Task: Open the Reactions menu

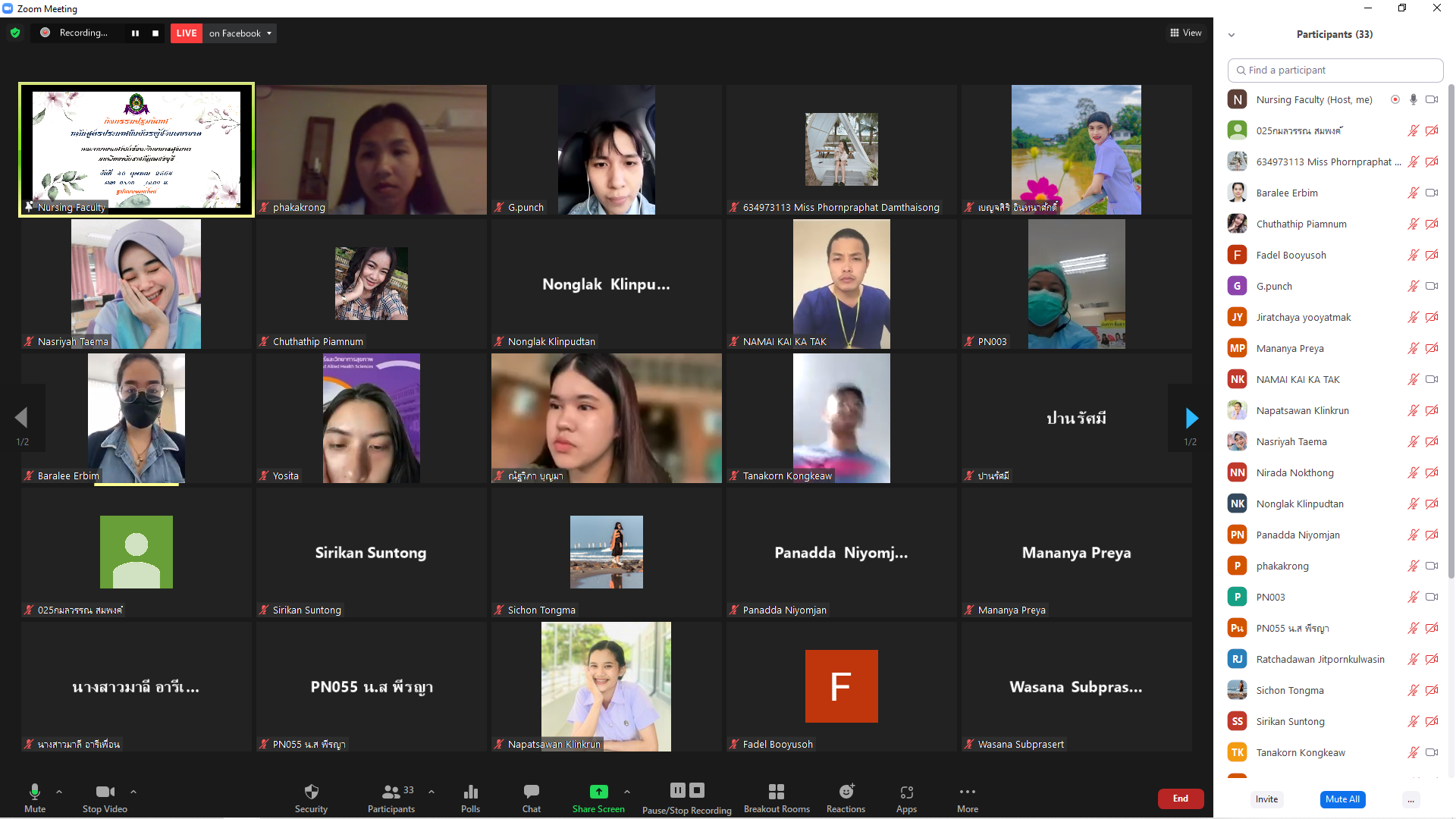Action: coord(846,797)
